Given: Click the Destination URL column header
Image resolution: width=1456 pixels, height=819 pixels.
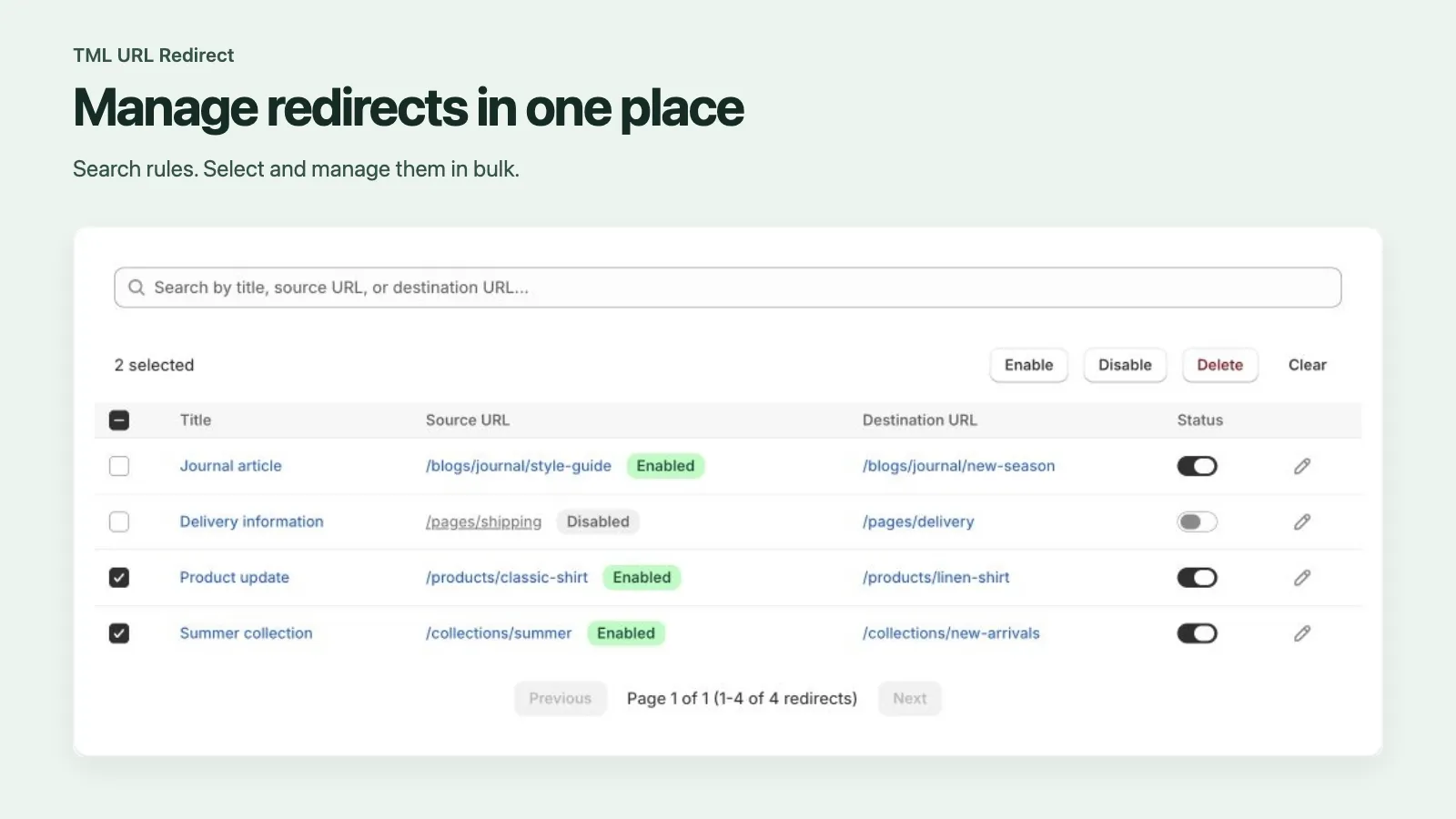Looking at the screenshot, I should click(x=919, y=420).
